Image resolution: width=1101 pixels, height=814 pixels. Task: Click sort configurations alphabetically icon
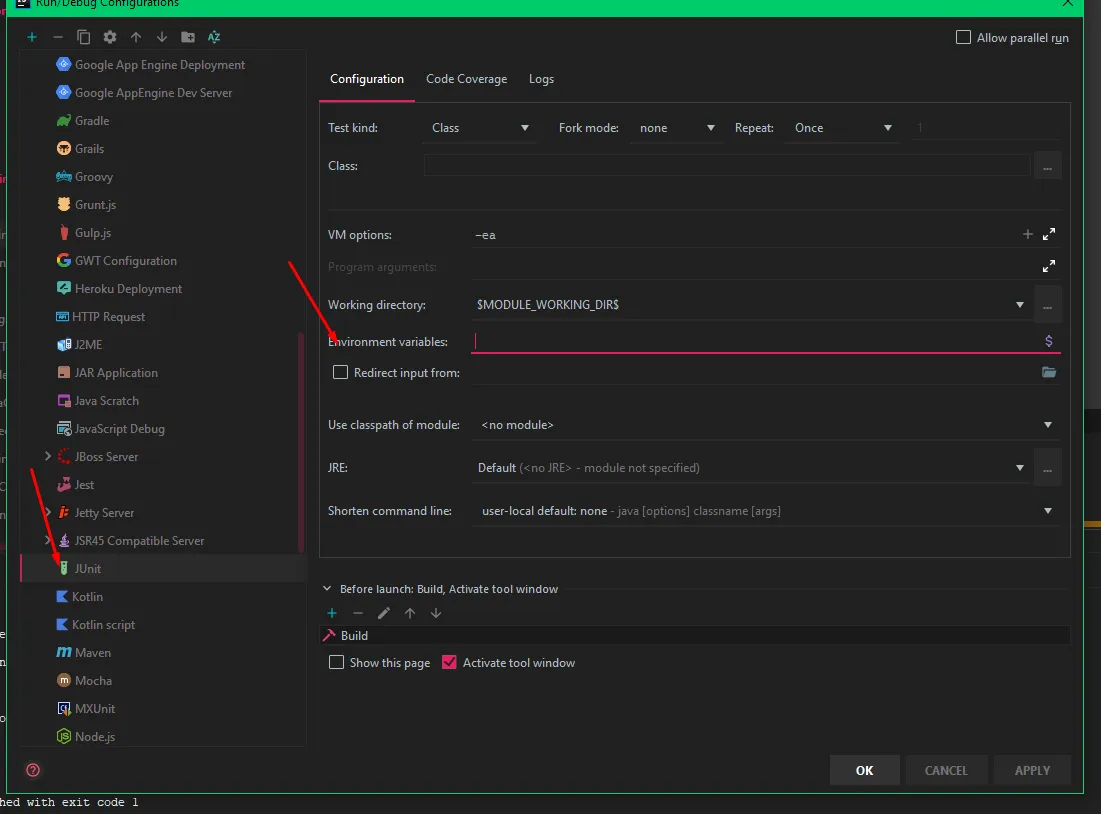(x=214, y=37)
